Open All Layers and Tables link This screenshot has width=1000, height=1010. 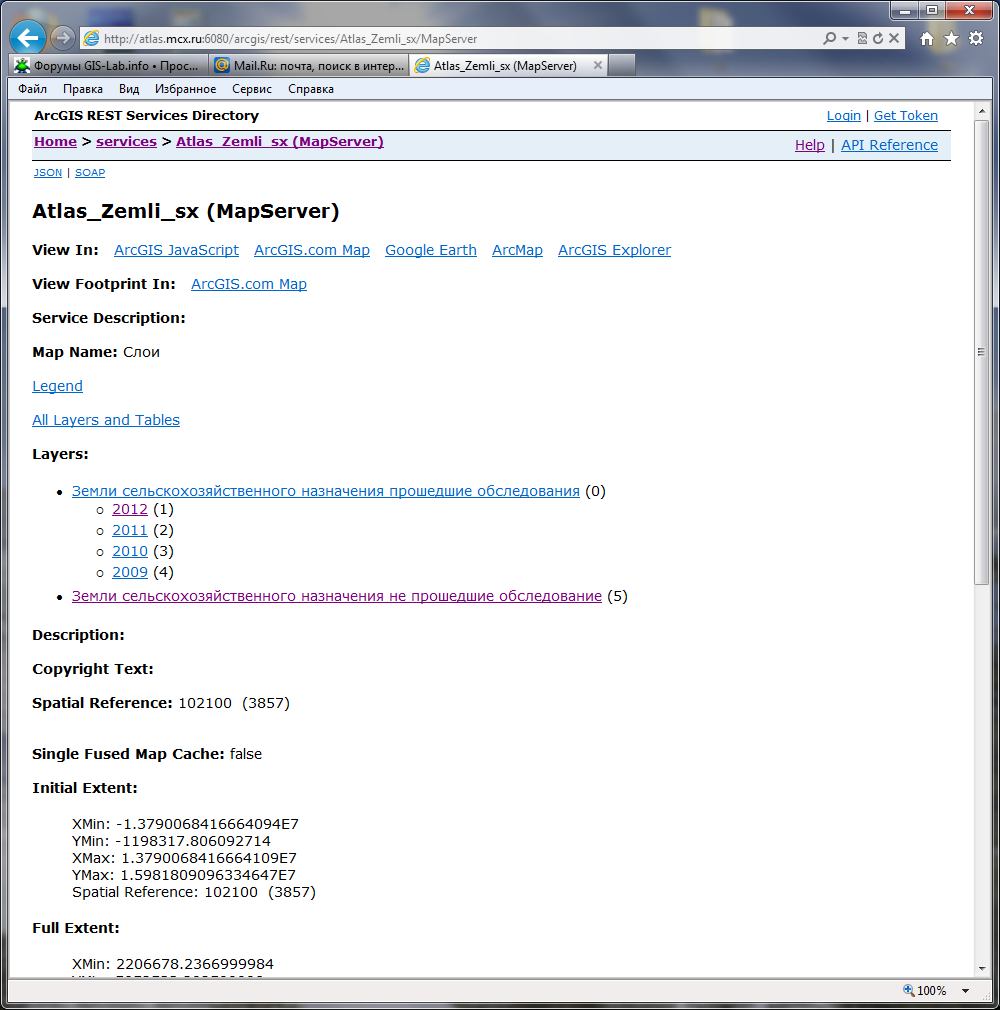(106, 420)
